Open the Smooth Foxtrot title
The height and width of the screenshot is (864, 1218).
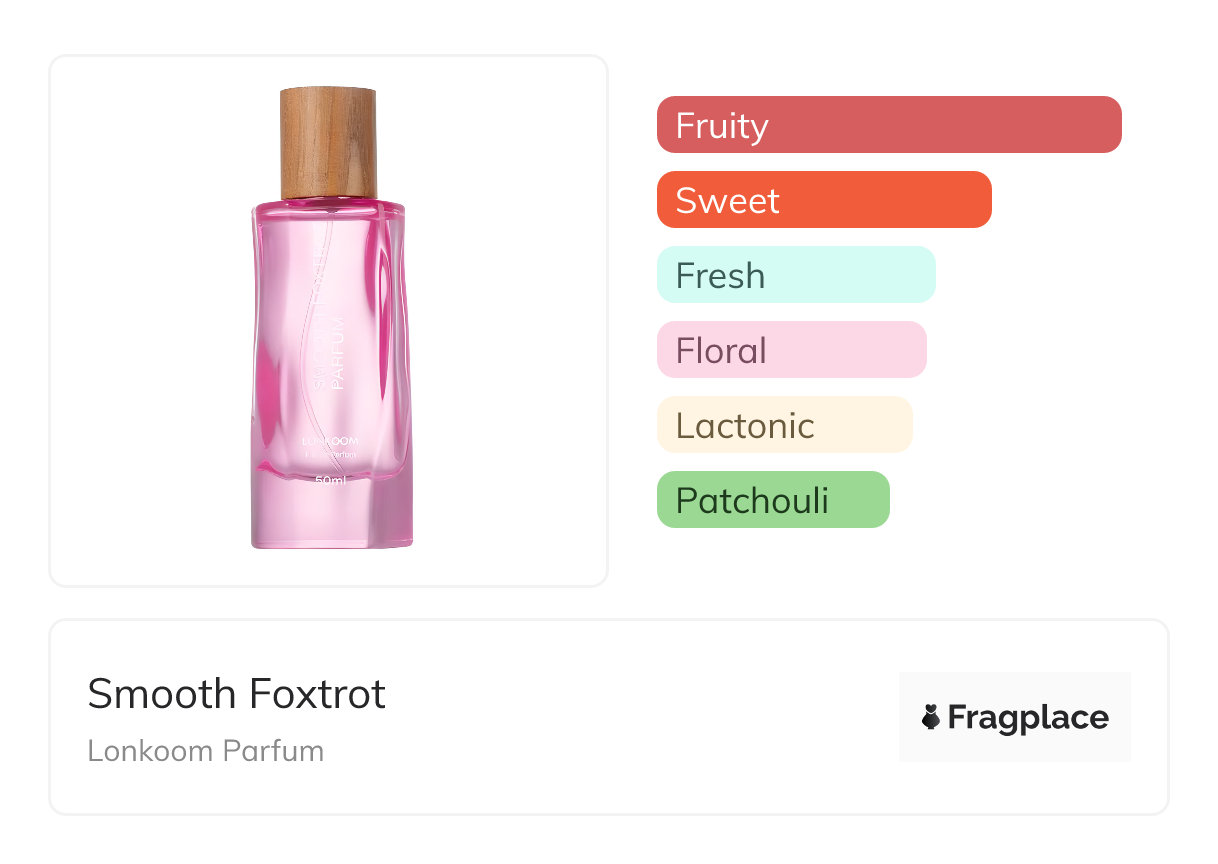pos(236,694)
